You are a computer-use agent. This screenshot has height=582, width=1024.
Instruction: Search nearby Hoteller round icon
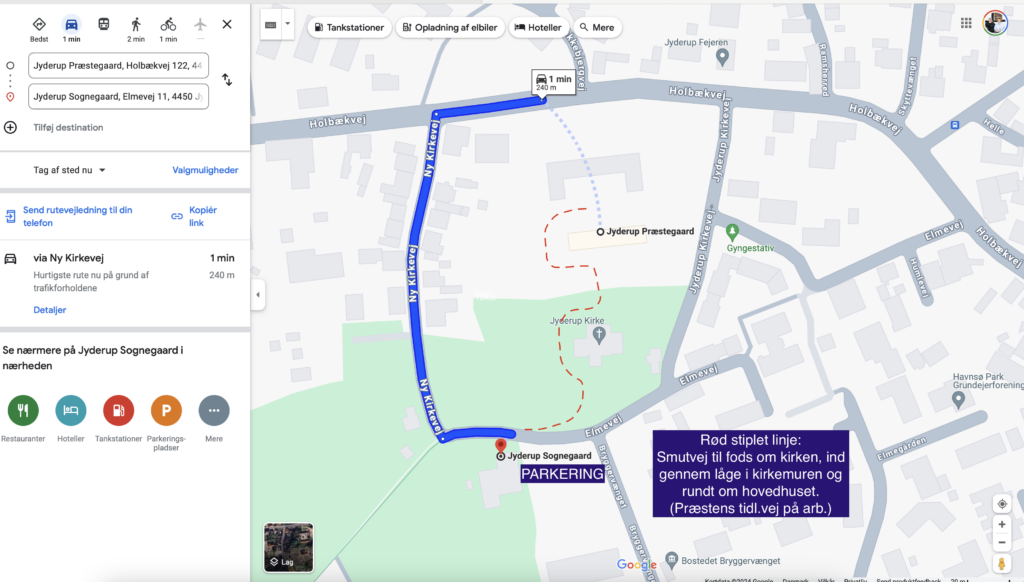click(x=71, y=410)
